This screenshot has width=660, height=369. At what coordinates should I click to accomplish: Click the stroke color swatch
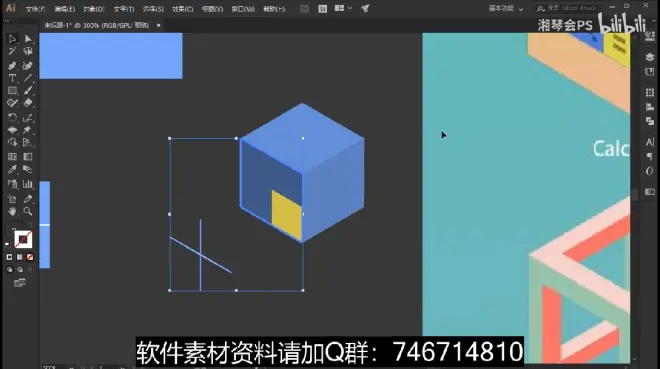coord(23,239)
